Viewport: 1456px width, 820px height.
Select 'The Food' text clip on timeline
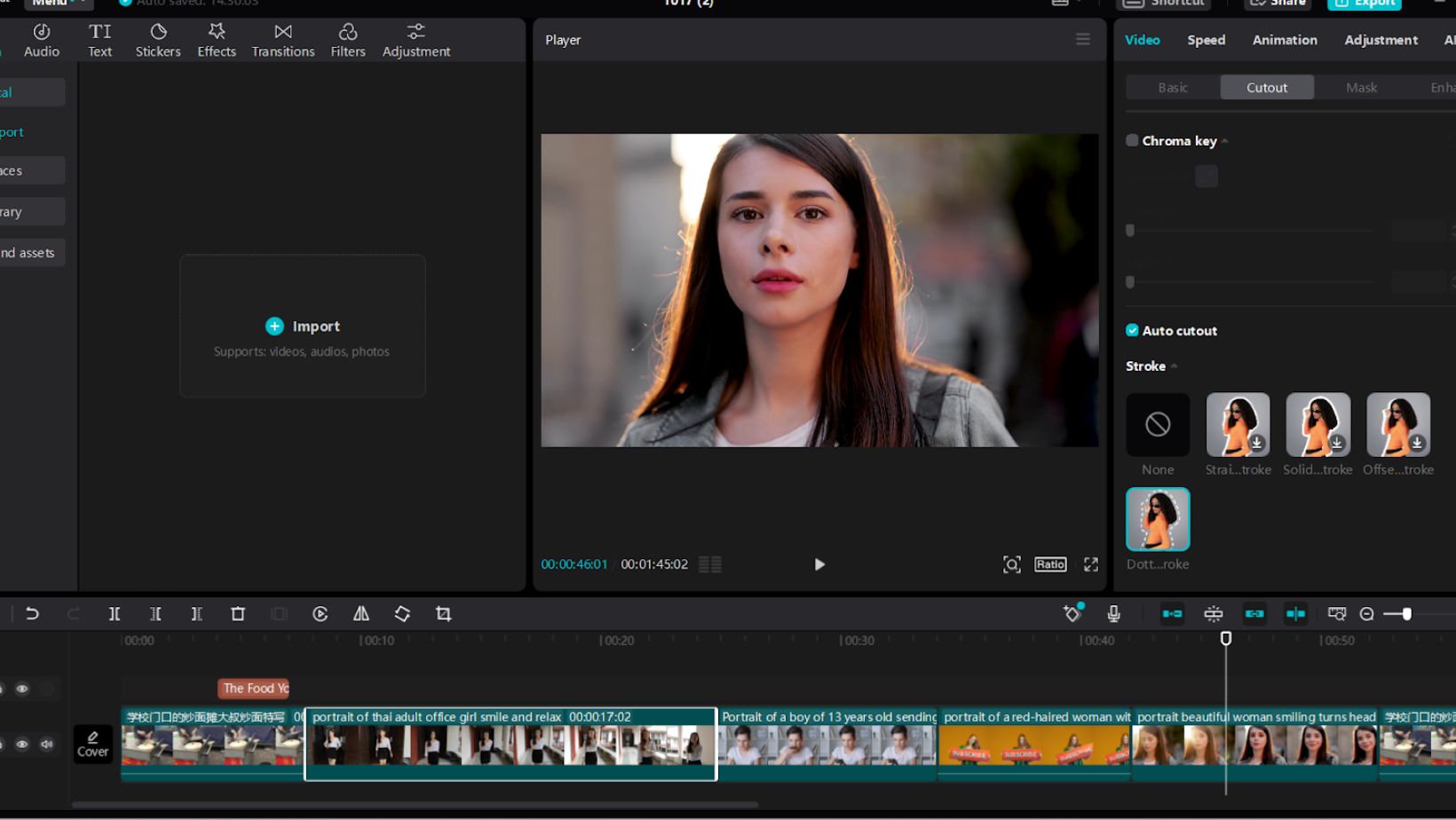click(255, 689)
